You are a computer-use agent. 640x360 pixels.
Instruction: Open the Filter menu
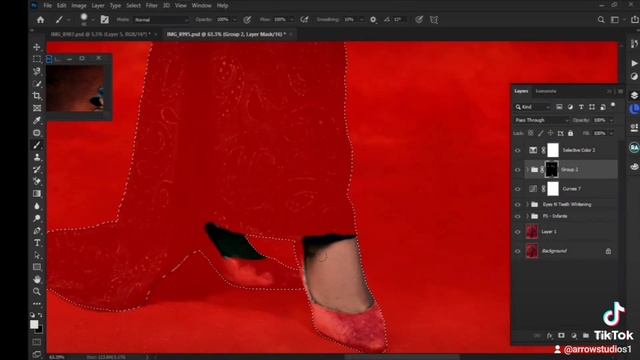click(151, 6)
